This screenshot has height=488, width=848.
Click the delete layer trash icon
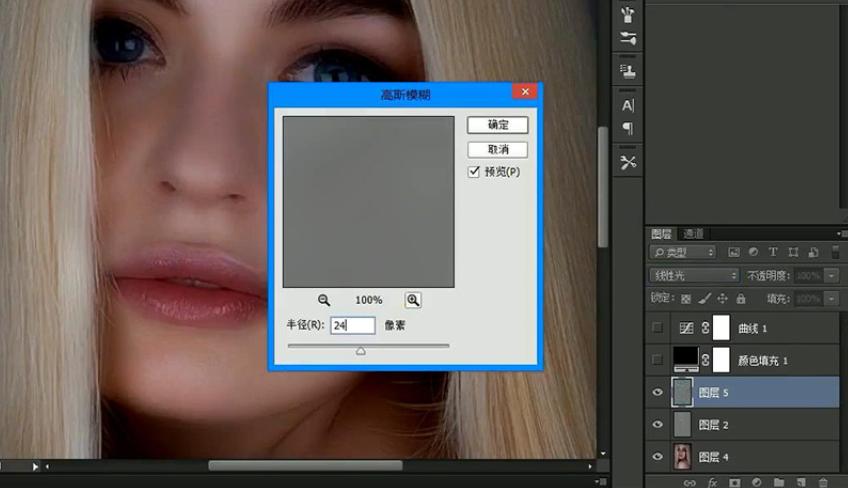[823, 482]
